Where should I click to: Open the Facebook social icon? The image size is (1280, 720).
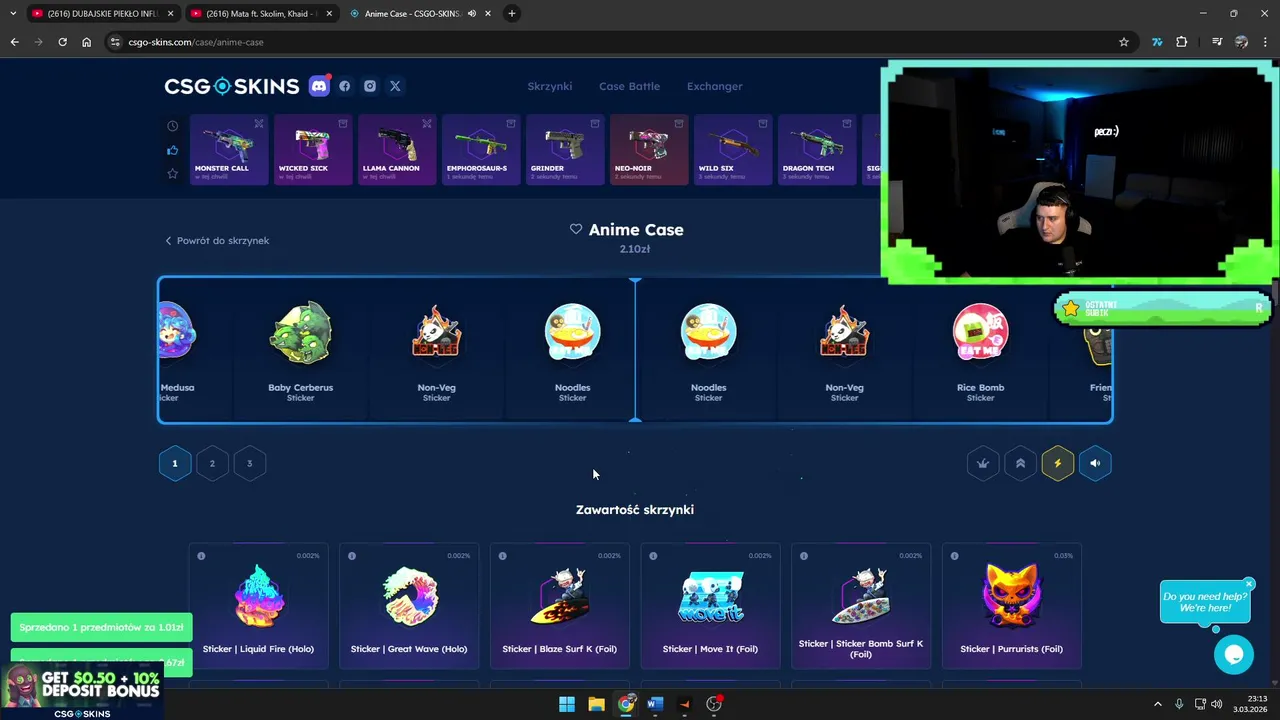(x=345, y=86)
